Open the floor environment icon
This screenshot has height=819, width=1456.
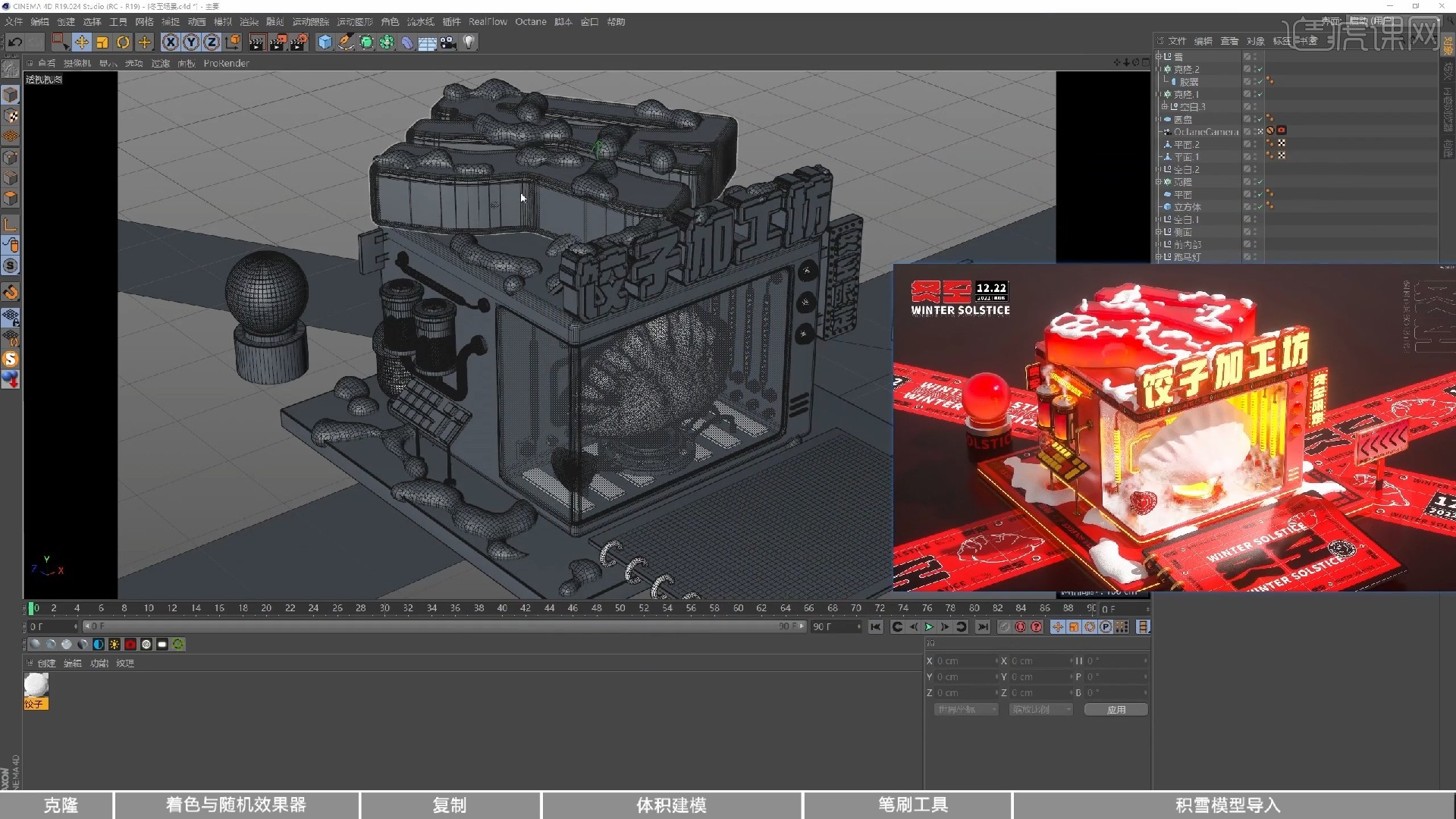(428, 42)
